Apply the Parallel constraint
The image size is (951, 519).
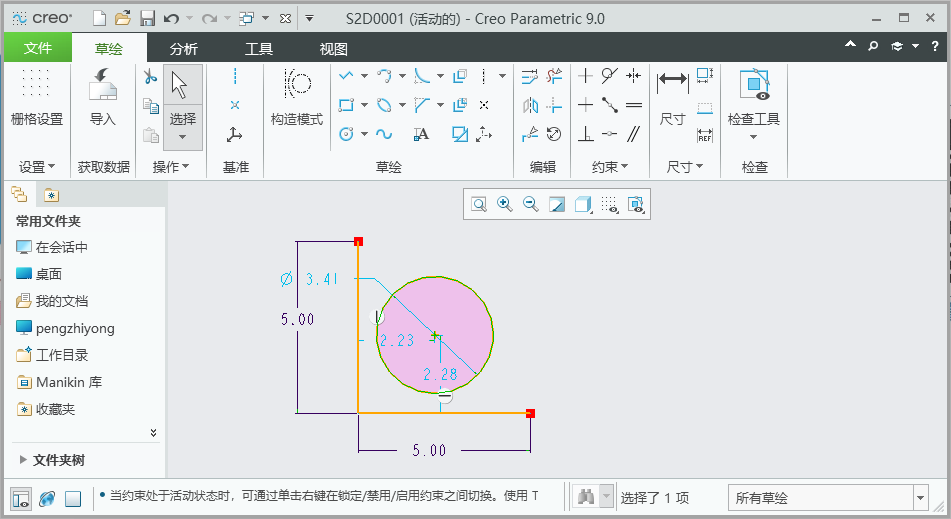(x=634, y=134)
